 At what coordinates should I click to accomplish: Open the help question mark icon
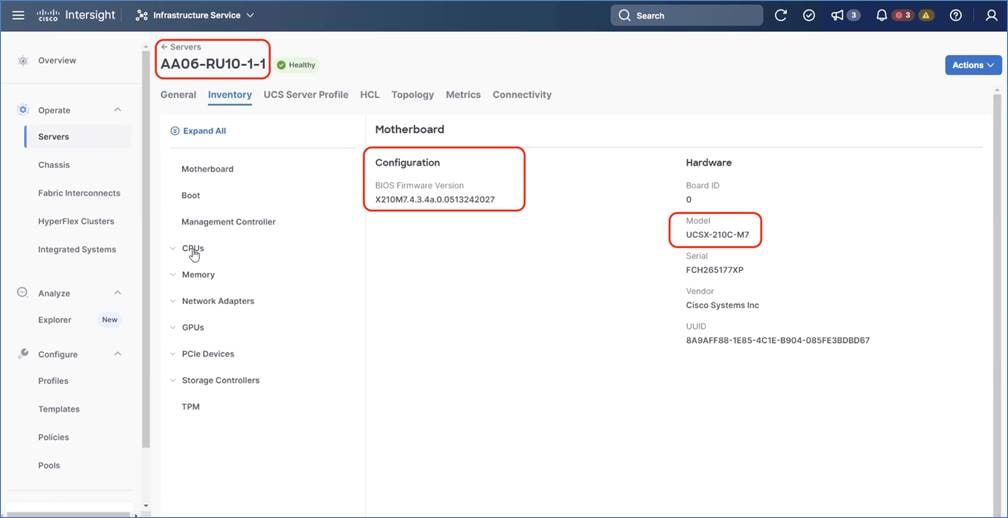click(x=956, y=15)
